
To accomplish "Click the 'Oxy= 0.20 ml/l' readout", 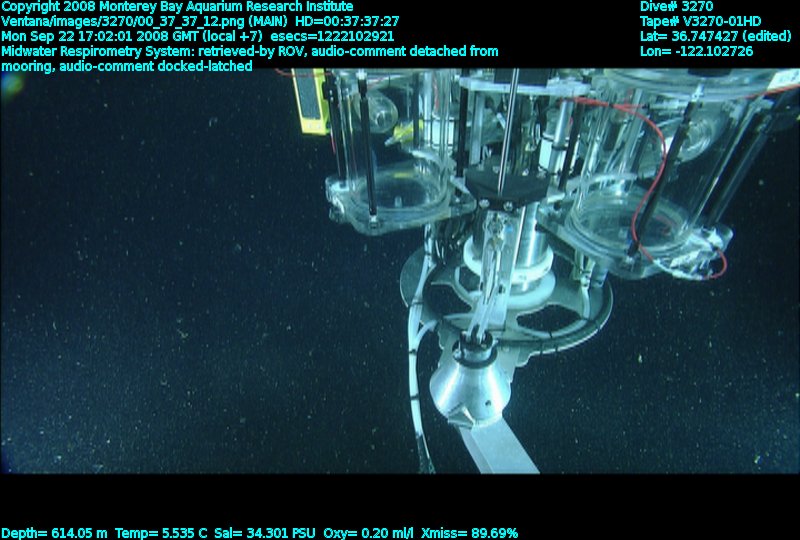I will [x=368, y=533].
